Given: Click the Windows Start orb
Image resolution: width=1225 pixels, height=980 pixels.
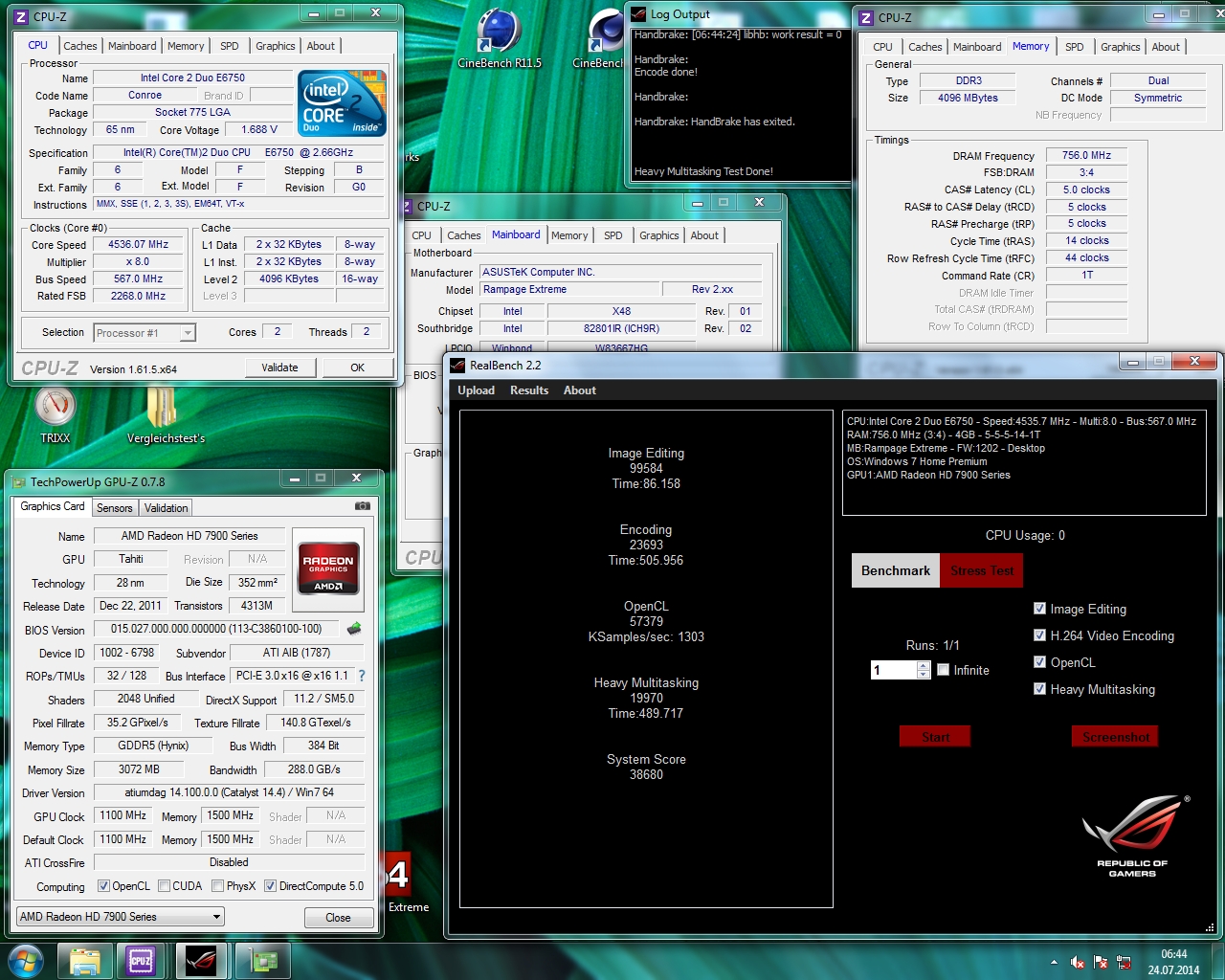Looking at the screenshot, I should click(25, 961).
